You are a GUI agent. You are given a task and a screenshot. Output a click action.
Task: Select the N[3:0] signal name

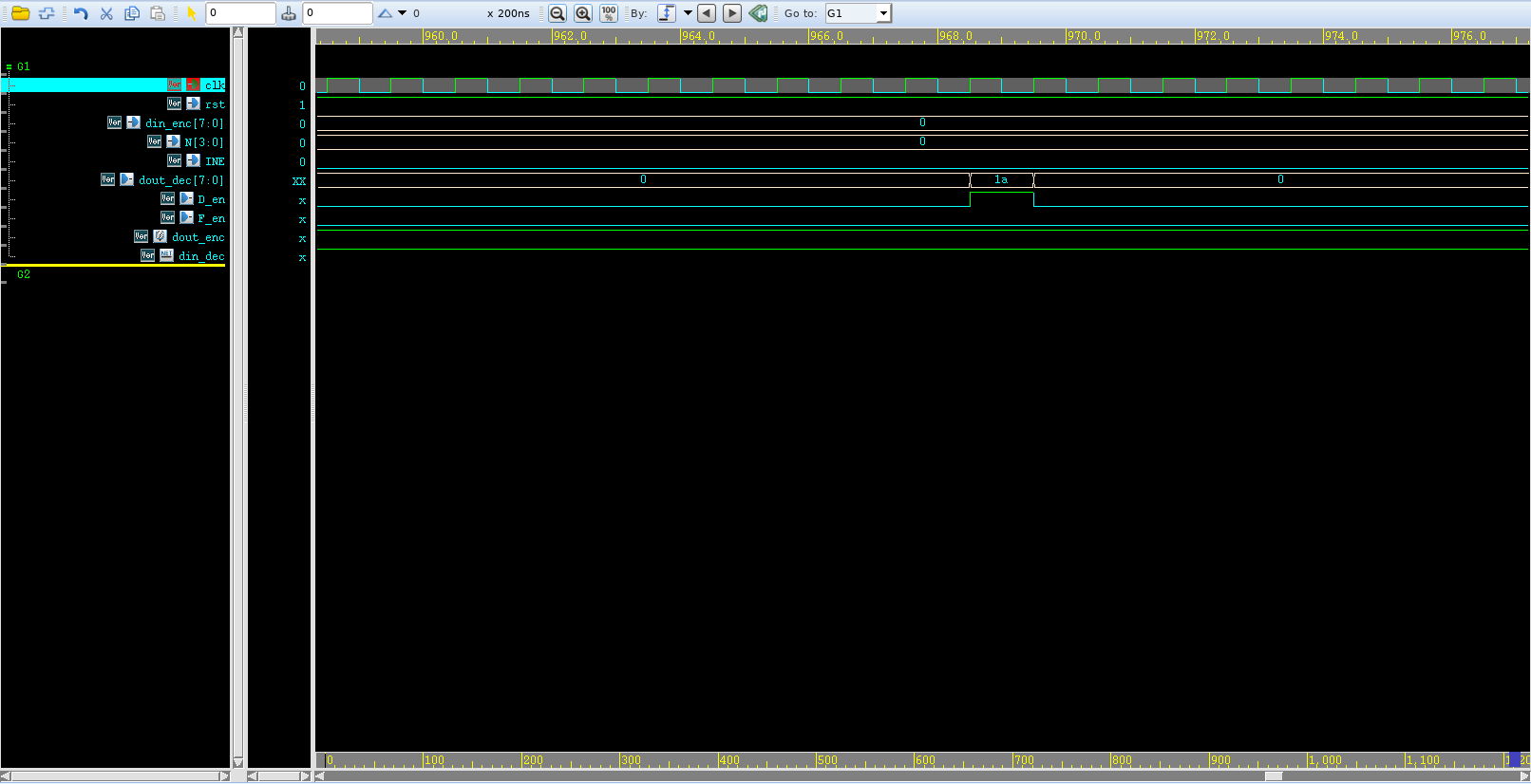coord(203,142)
